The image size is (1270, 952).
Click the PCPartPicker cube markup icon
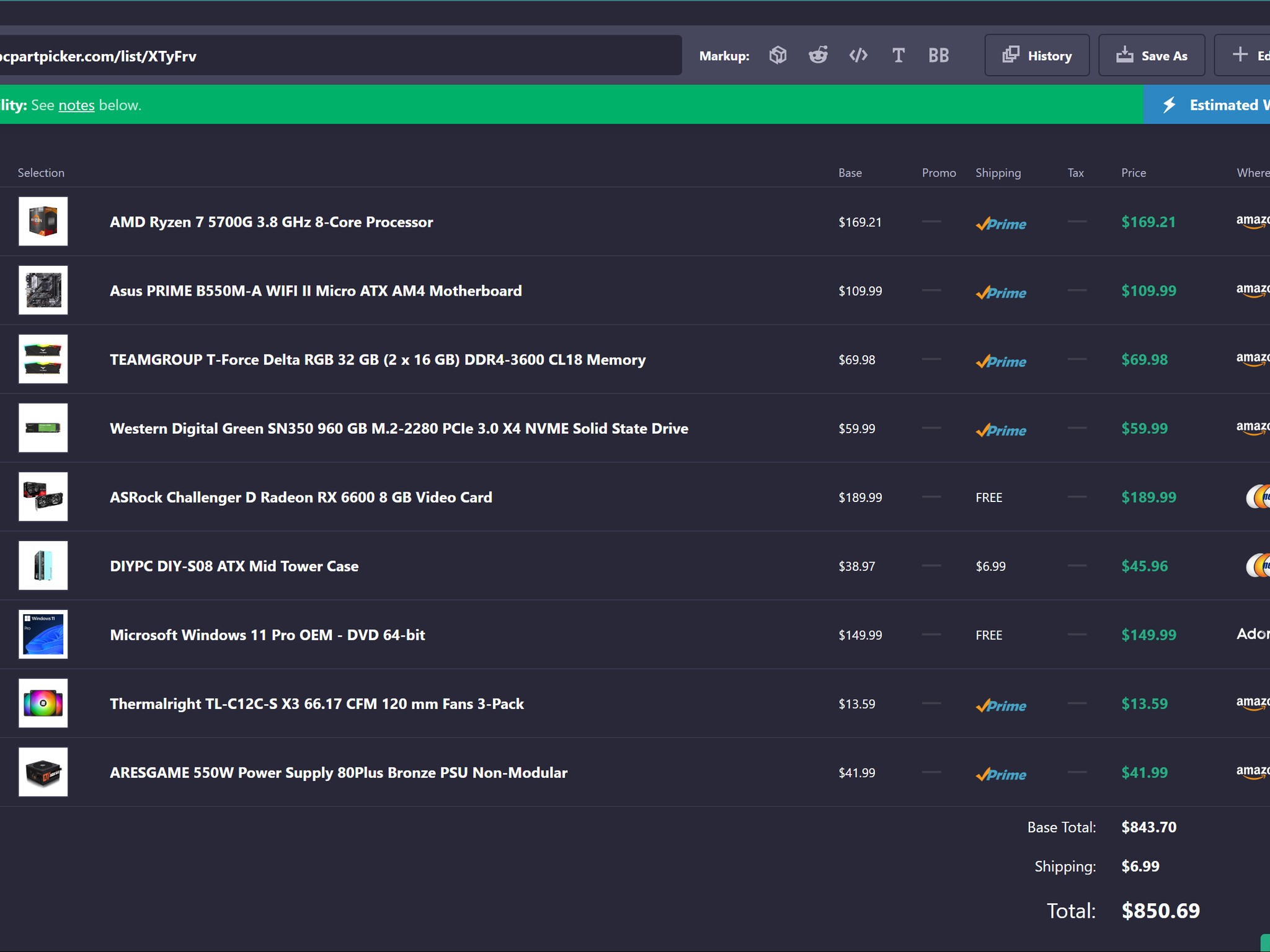pos(778,55)
